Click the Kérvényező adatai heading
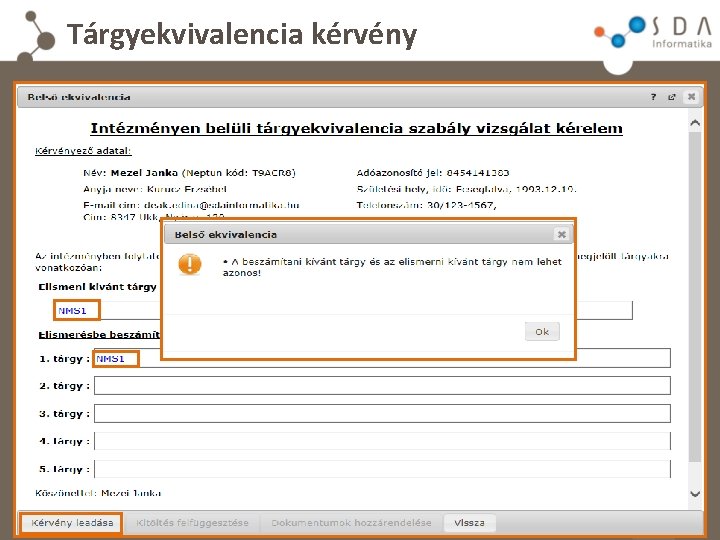The width and height of the screenshot is (720, 540). pyautogui.click(x=83, y=151)
